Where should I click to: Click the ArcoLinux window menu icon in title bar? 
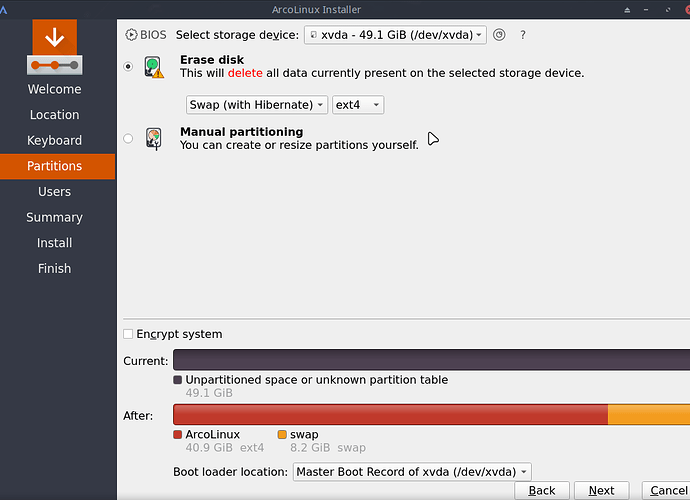[x=3, y=9]
